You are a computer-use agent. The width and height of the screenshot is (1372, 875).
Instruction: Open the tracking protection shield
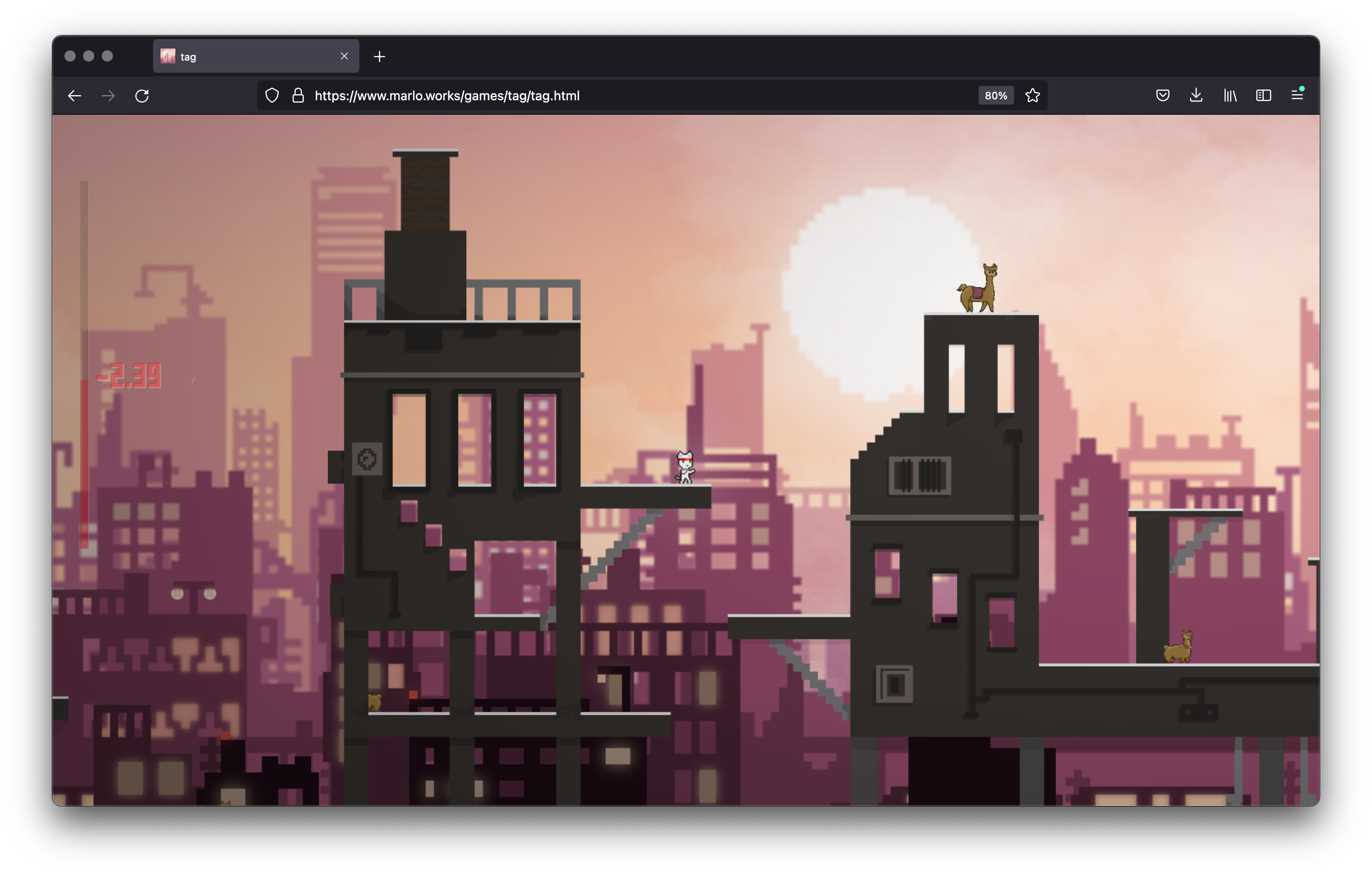tap(273, 96)
